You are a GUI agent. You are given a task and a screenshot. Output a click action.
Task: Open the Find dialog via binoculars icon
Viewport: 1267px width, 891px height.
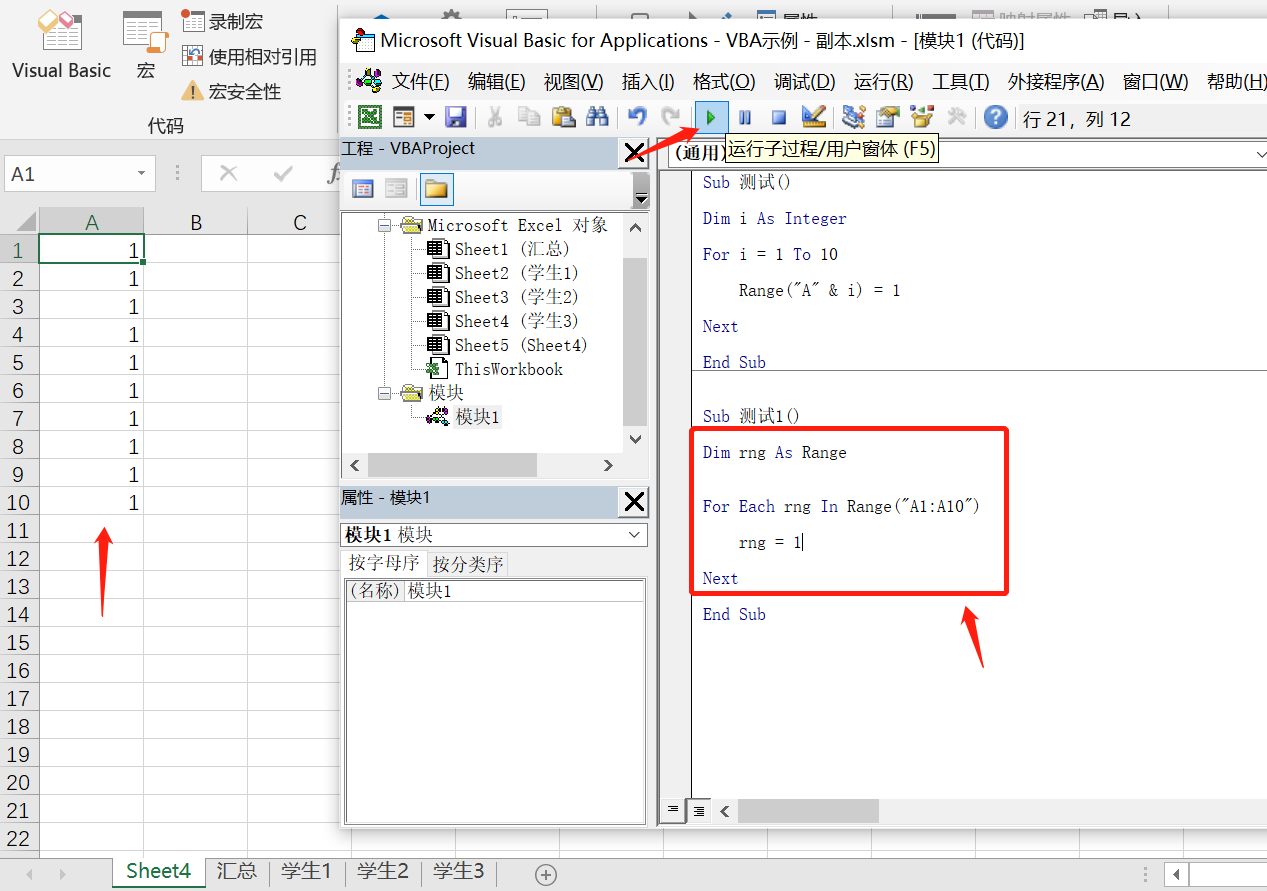pyautogui.click(x=597, y=117)
